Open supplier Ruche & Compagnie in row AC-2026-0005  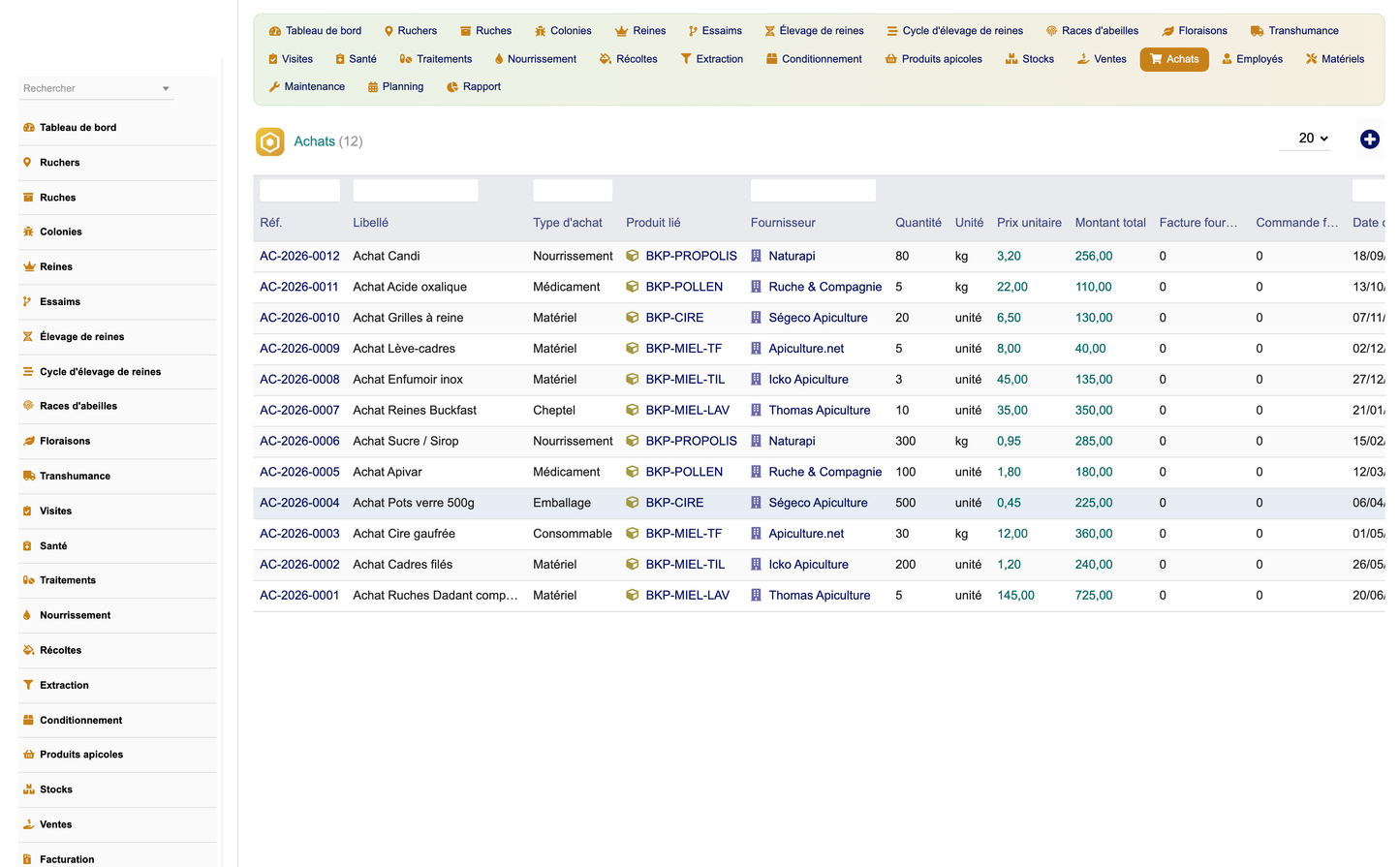(825, 472)
